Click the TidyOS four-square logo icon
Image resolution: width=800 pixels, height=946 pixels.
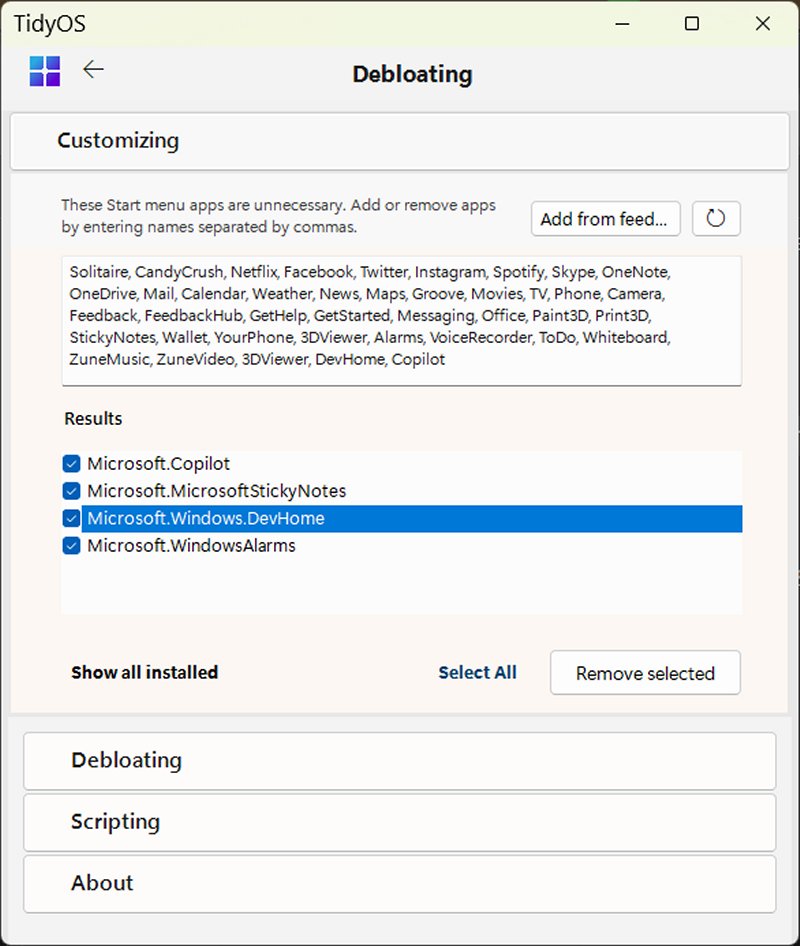(x=45, y=71)
